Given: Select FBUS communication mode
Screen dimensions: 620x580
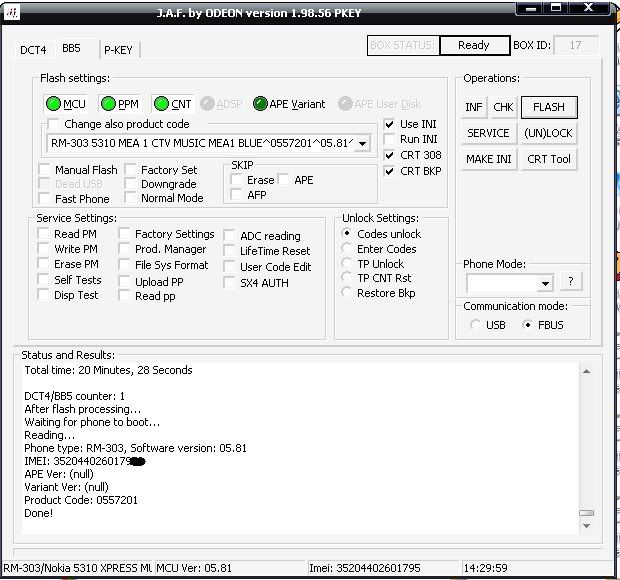Looking at the screenshot, I should click(x=527, y=325).
